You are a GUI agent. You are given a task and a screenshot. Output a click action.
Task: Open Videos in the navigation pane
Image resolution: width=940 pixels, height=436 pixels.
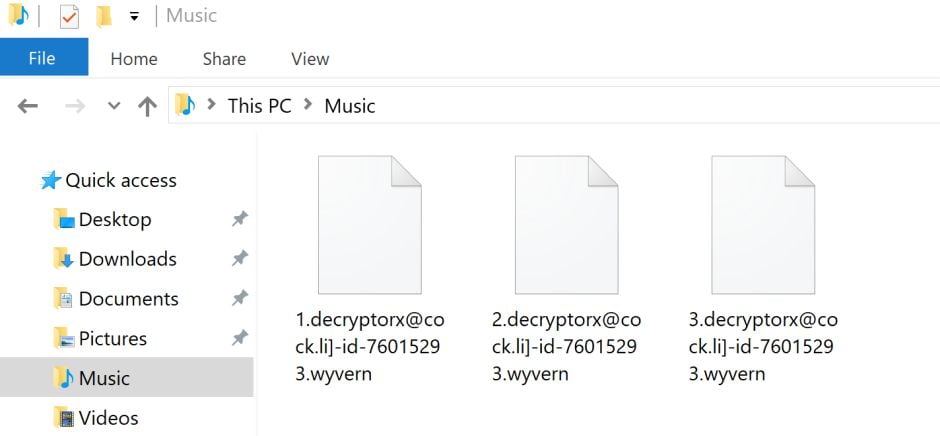pyautogui.click(x=108, y=418)
